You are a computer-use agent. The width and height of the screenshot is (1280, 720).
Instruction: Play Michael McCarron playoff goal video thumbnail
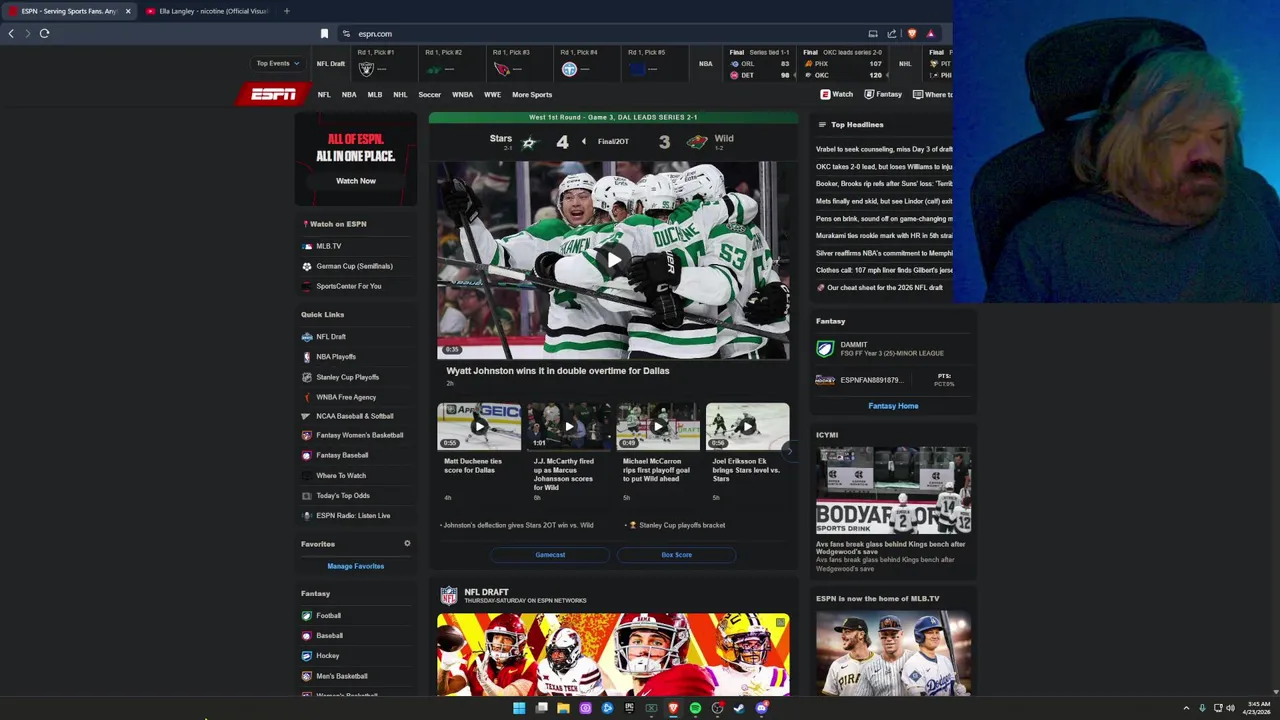click(x=658, y=427)
